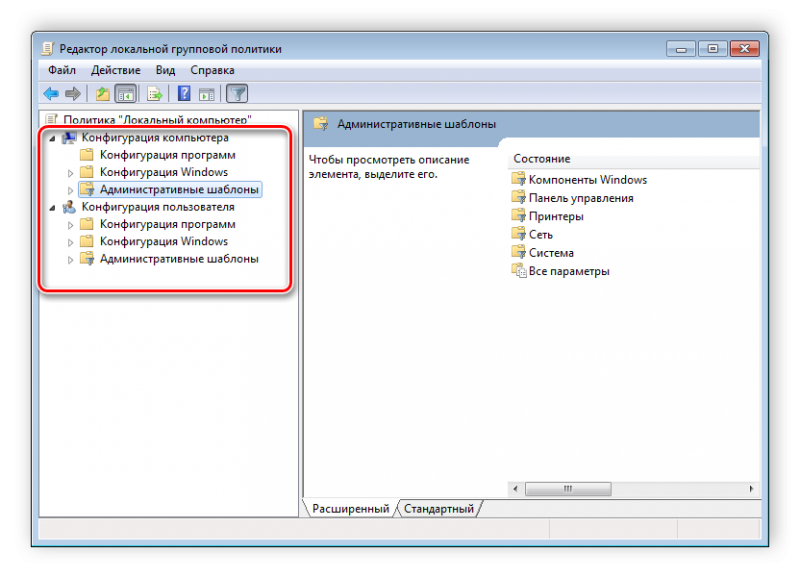Select the Конфигурация пользователя tree item
800x578 pixels.
[x=158, y=207]
